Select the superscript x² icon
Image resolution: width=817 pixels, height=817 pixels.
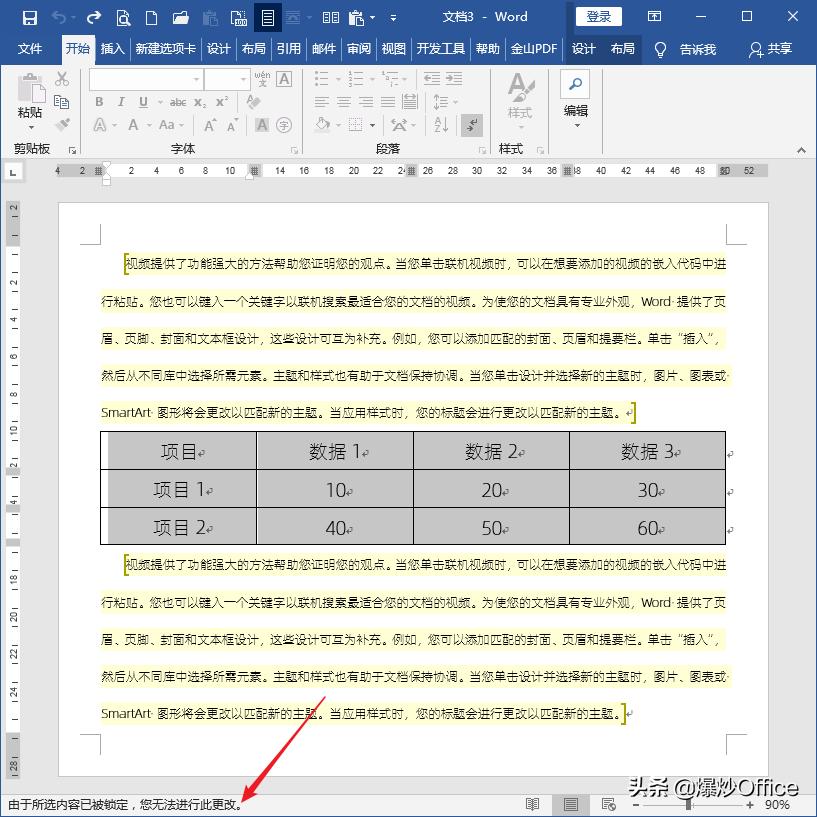(222, 101)
